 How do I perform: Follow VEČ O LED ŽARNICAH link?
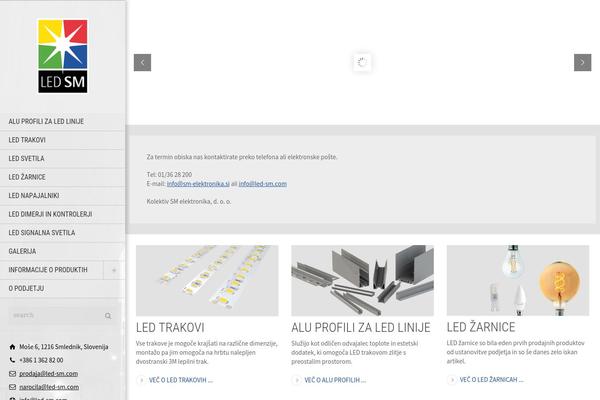491,380
